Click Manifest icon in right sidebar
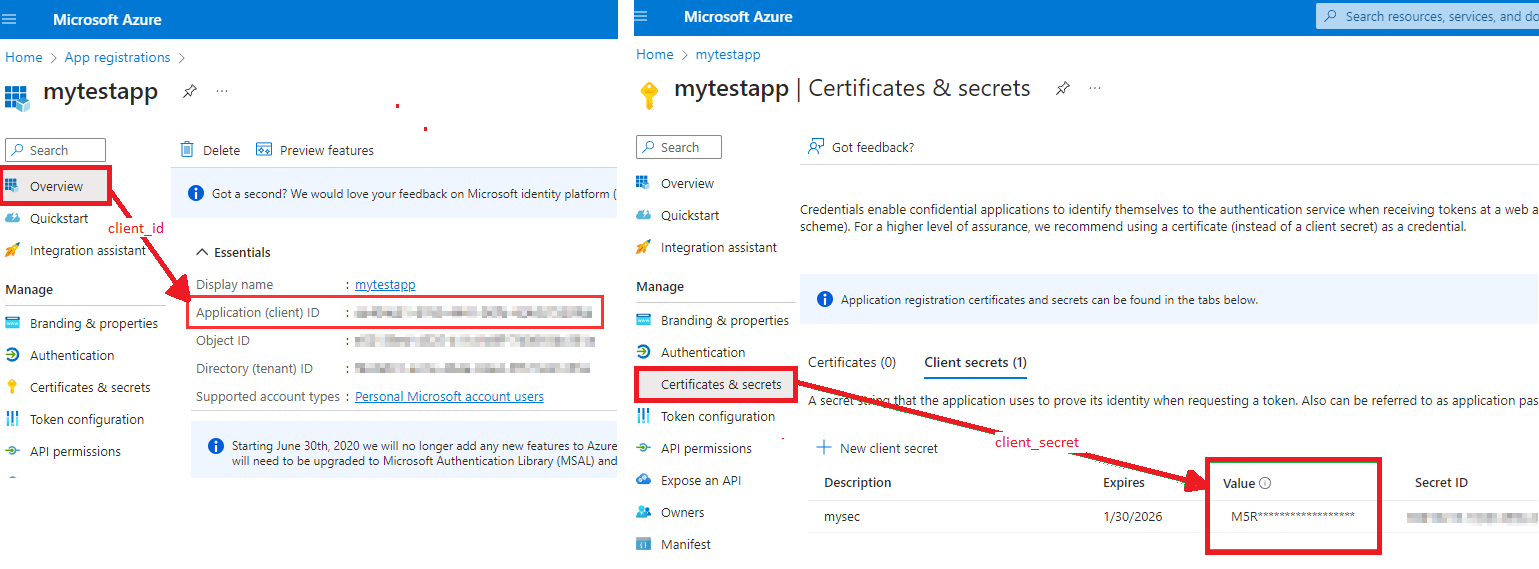1539x569 pixels. [643, 544]
